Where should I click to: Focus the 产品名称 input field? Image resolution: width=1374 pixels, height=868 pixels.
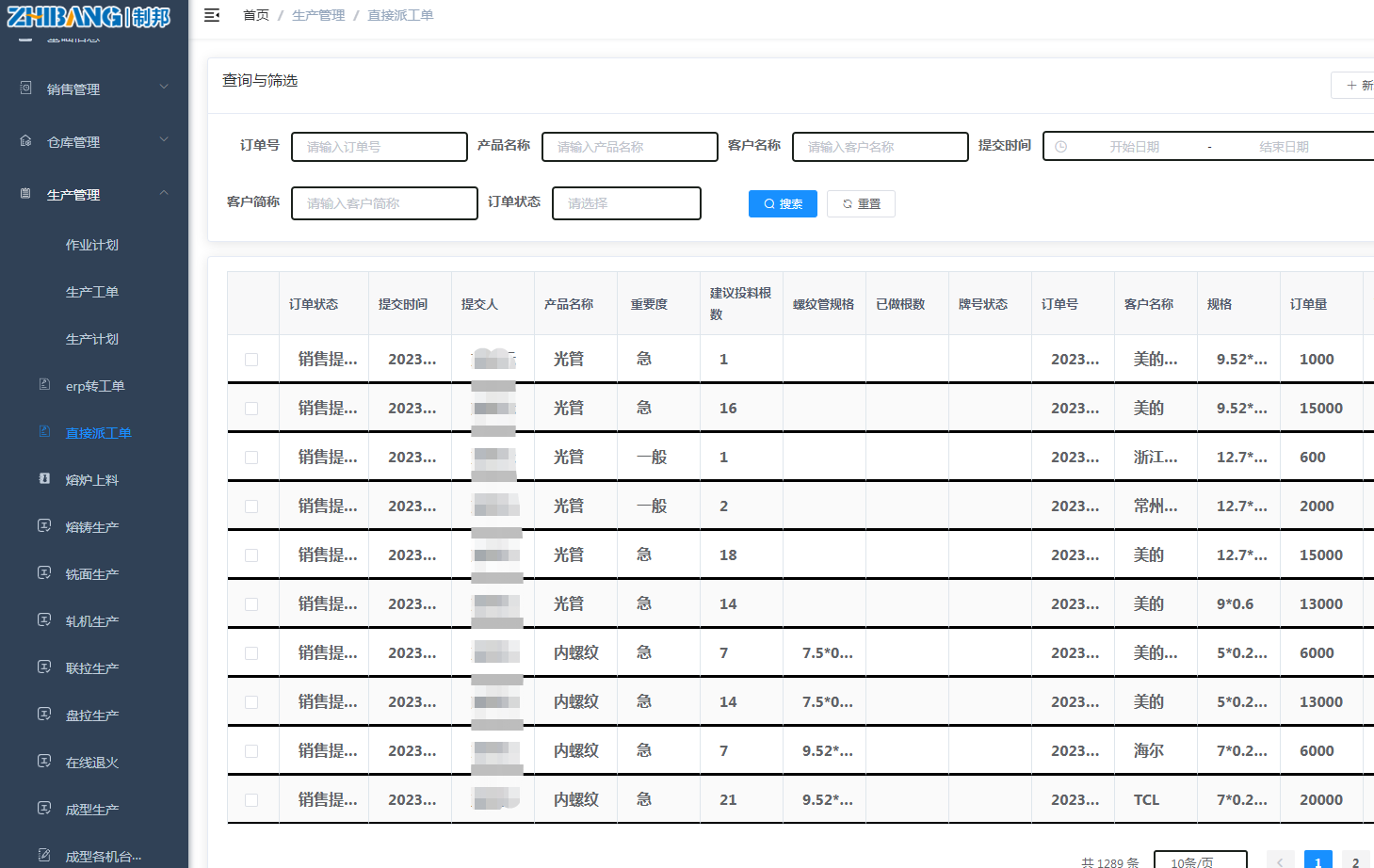tap(630, 147)
